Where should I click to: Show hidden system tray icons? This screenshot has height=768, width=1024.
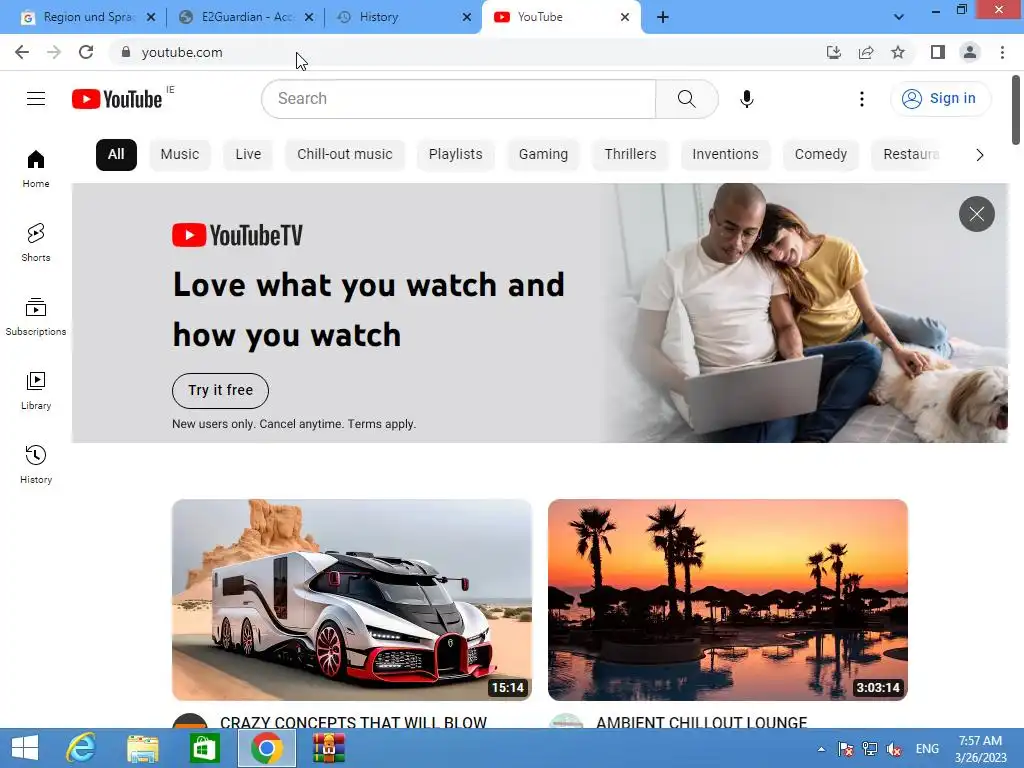coord(821,749)
